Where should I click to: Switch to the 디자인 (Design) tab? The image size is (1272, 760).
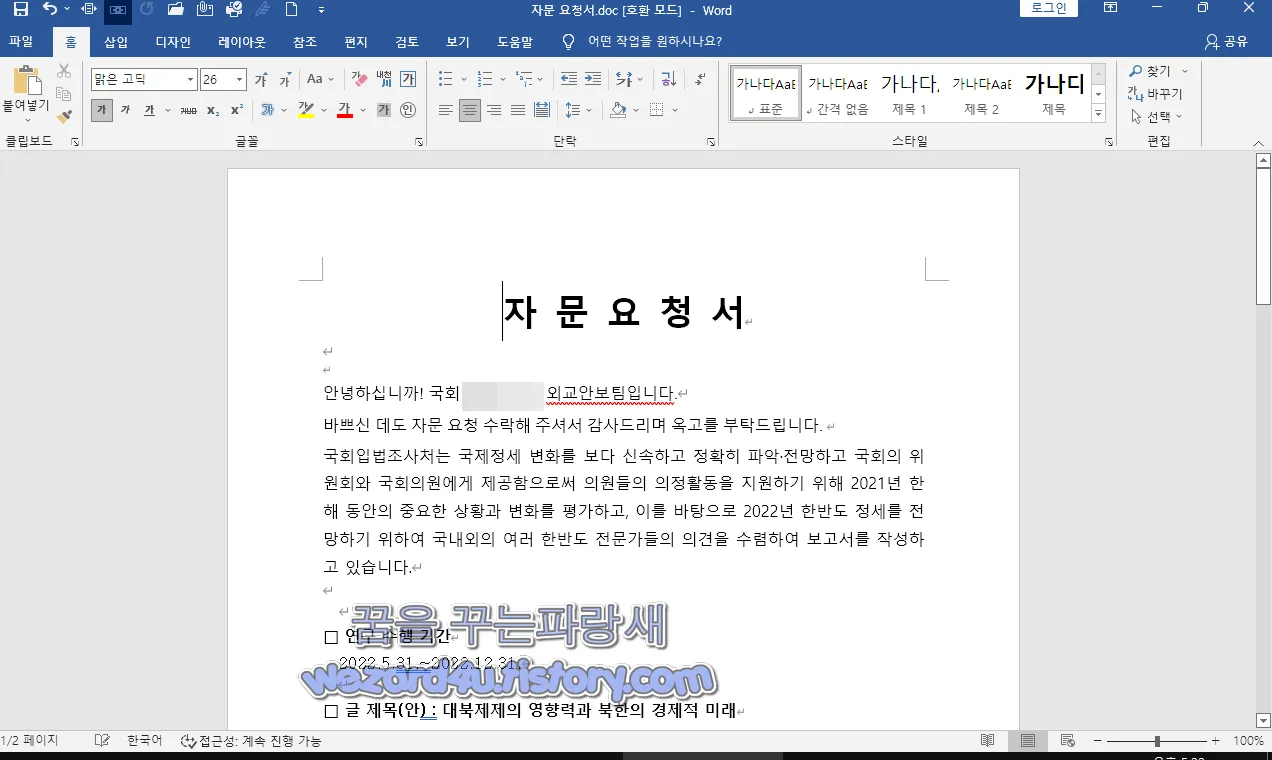pos(173,42)
